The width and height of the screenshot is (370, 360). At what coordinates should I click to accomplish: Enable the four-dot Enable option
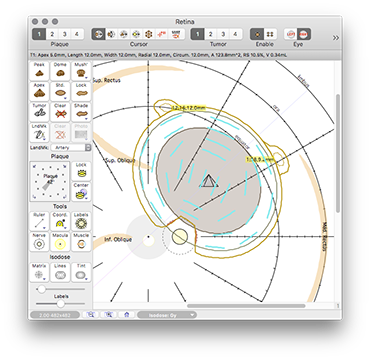270,34
